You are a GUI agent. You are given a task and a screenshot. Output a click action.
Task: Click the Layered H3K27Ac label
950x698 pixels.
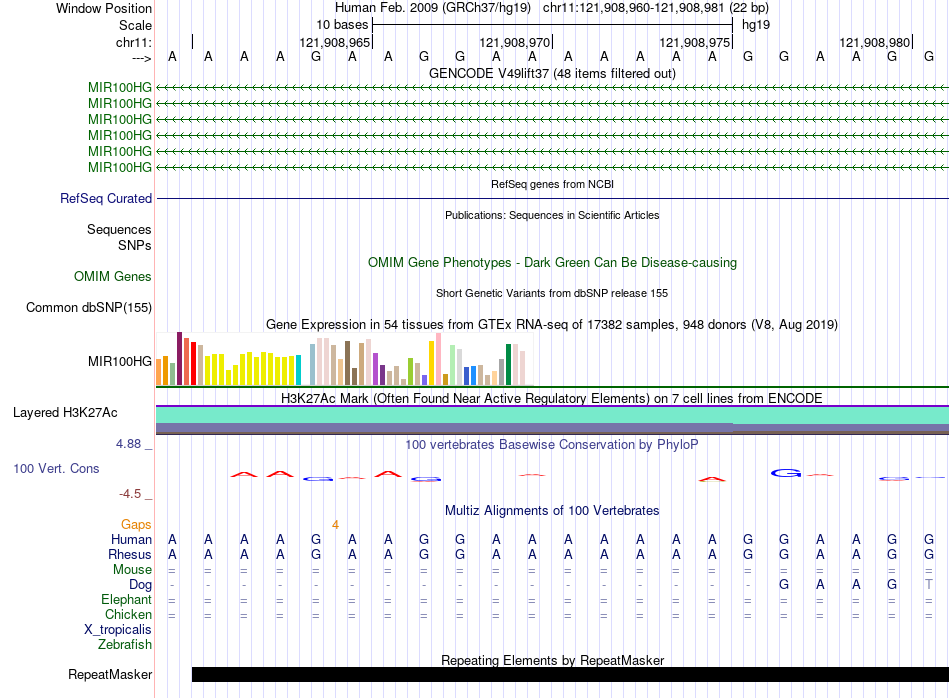(65, 413)
